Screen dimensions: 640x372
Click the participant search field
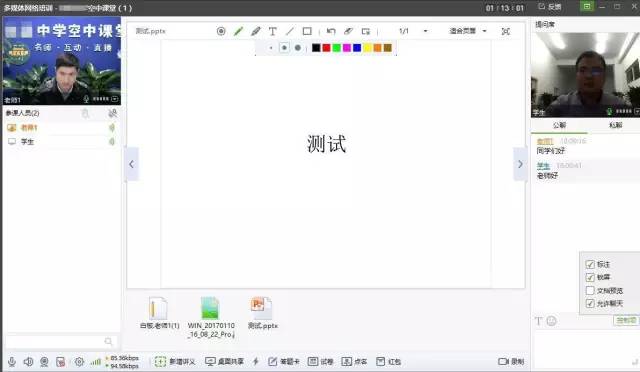tap(61, 341)
